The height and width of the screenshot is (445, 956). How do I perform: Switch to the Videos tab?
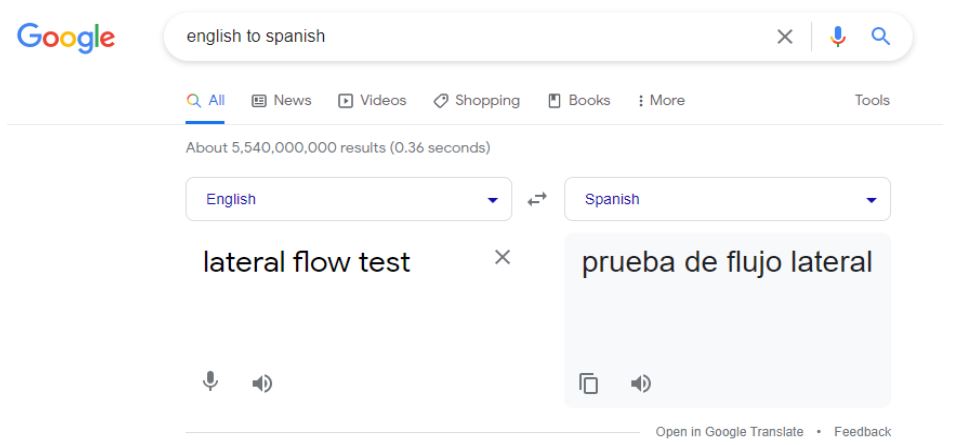pyautogui.click(x=373, y=101)
